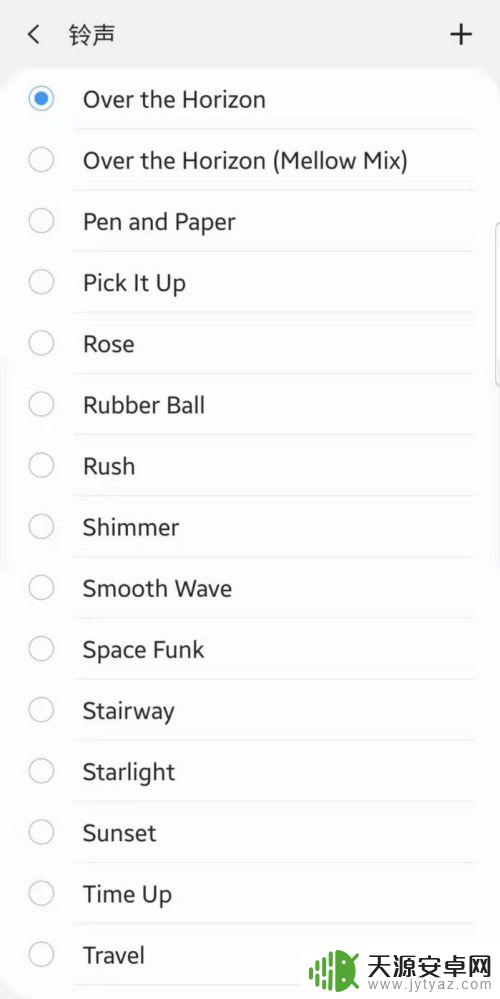
Task: Pick the Space Funk ringtone
Action: point(250,649)
